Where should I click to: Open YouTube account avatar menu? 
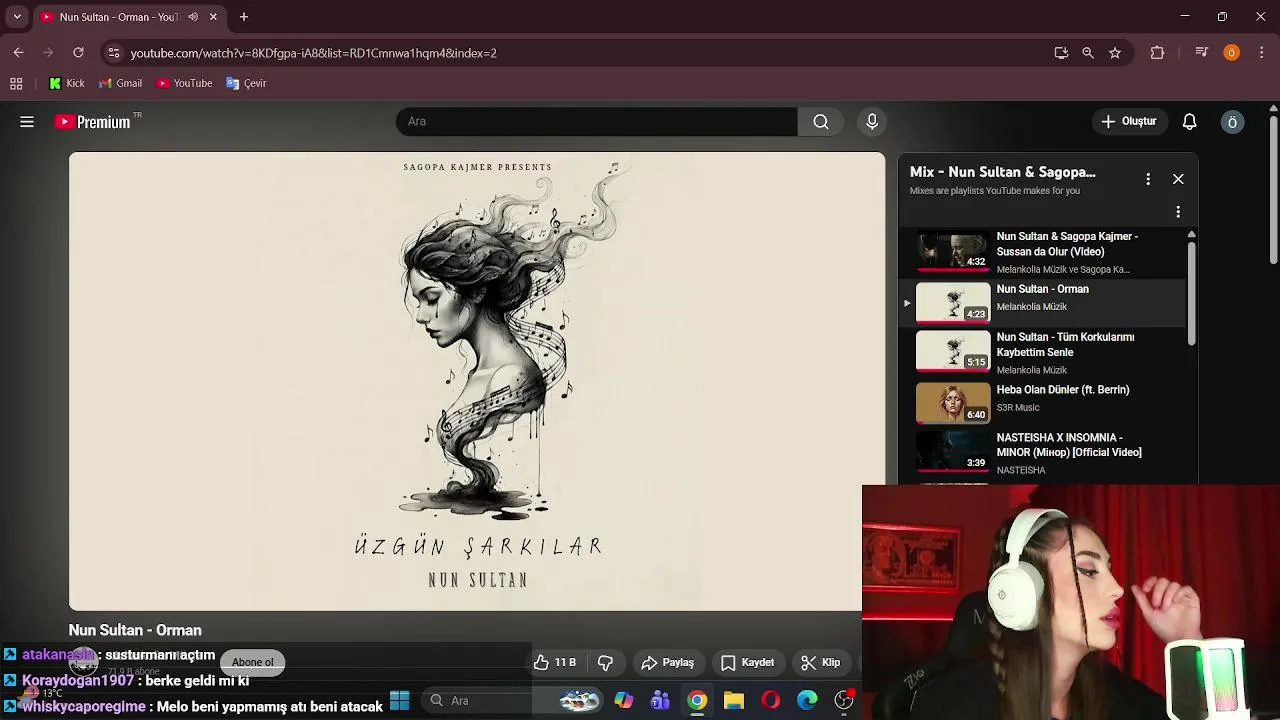pyautogui.click(x=1232, y=122)
